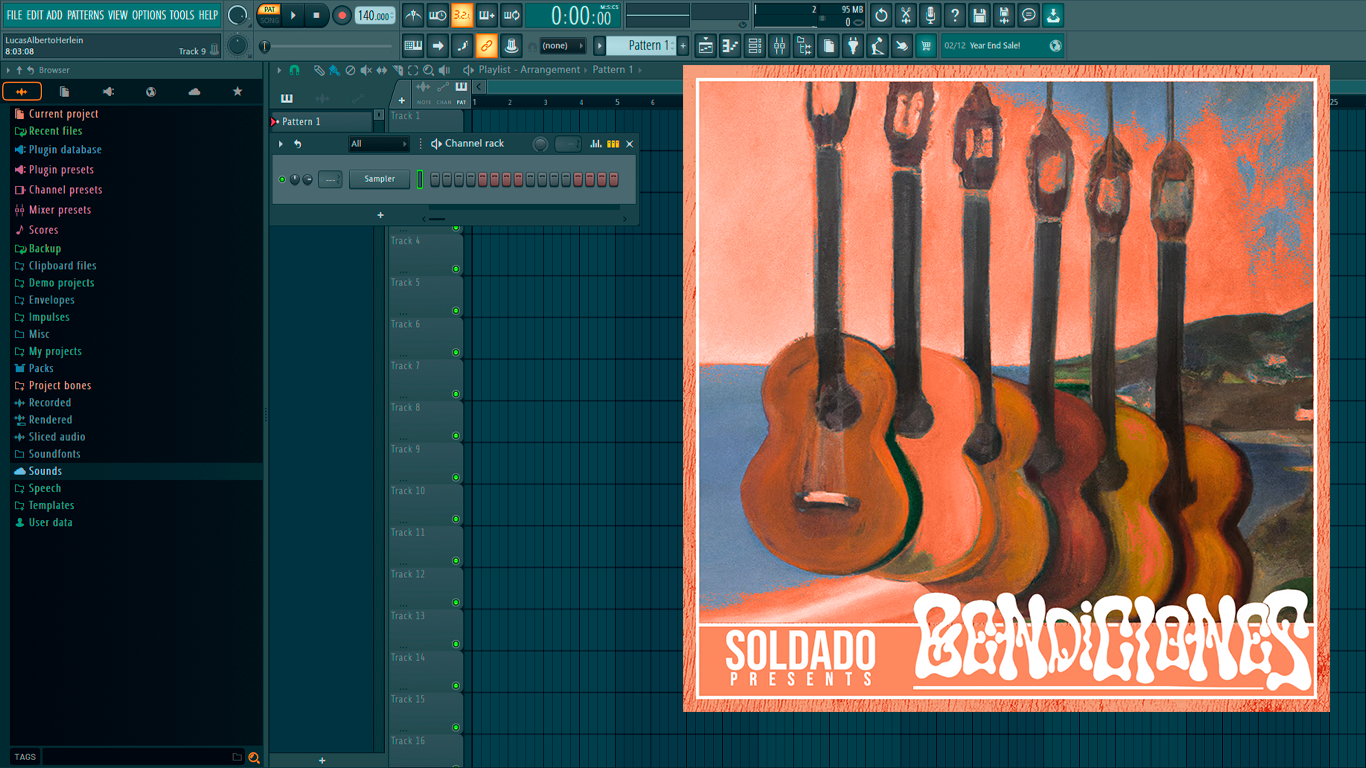Viewport: 1366px width, 768px height.
Task: Click the render audio export icon
Action: [x=1004, y=15]
